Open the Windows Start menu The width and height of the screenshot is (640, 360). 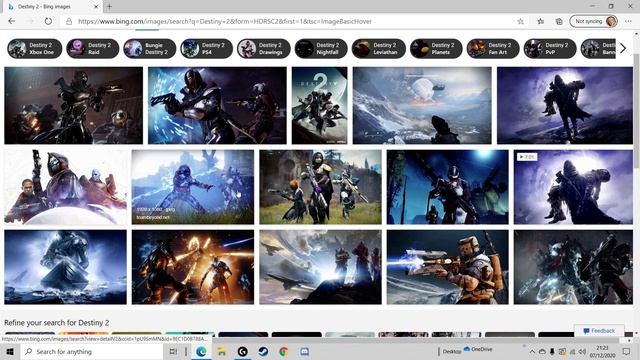[10, 351]
